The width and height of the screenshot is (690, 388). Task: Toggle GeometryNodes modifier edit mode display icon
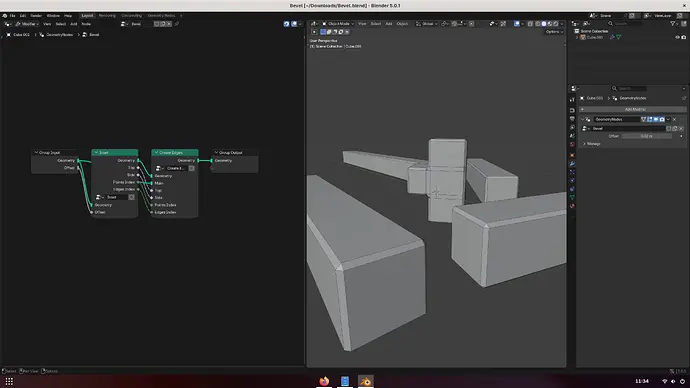[x=650, y=119]
